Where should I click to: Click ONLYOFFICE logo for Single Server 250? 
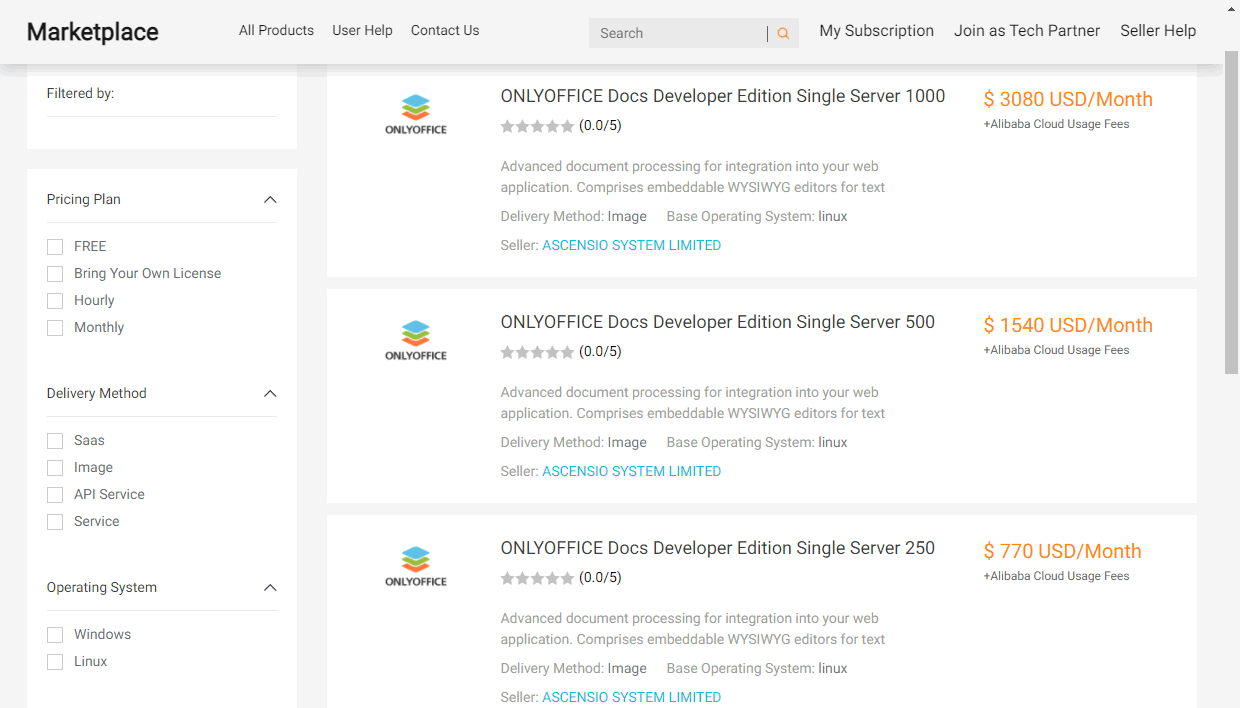416,566
